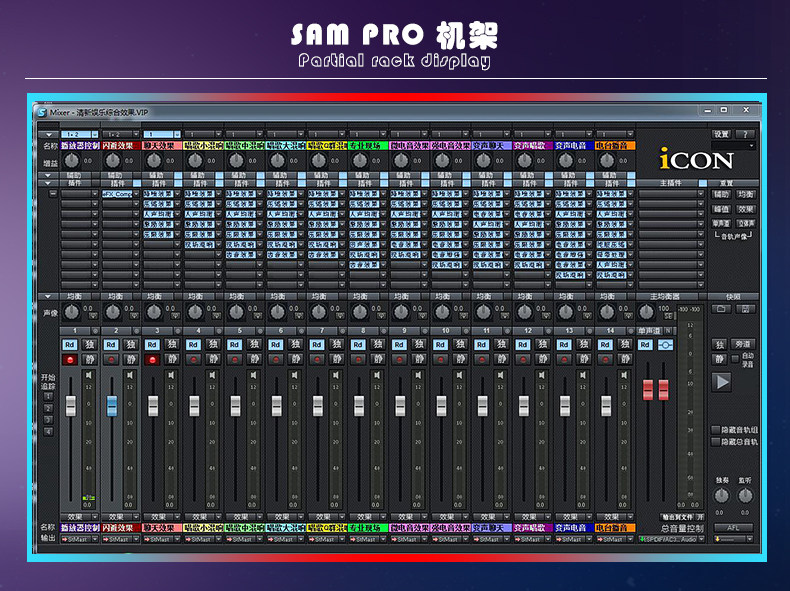Click the snapshot save disk icon

pyautogui.click(x=745, y=309)
